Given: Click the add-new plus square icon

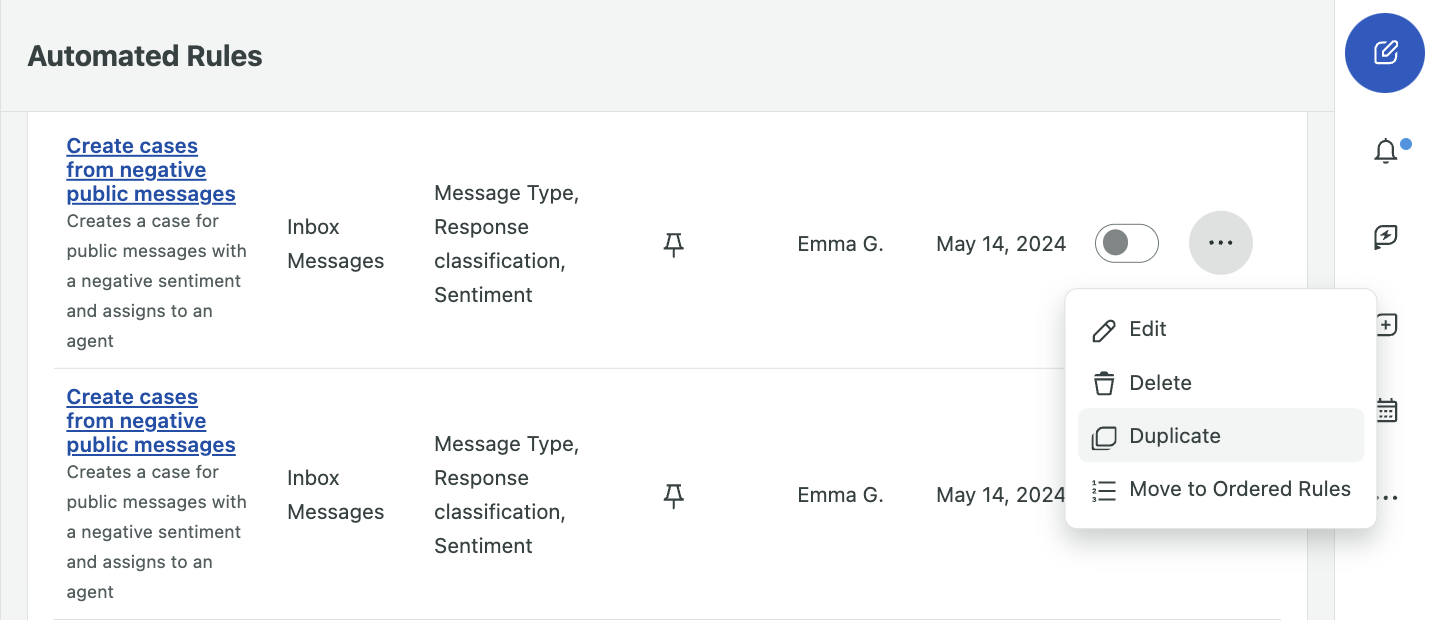Looking at the screenshot, I should (x=1386, y=324).
